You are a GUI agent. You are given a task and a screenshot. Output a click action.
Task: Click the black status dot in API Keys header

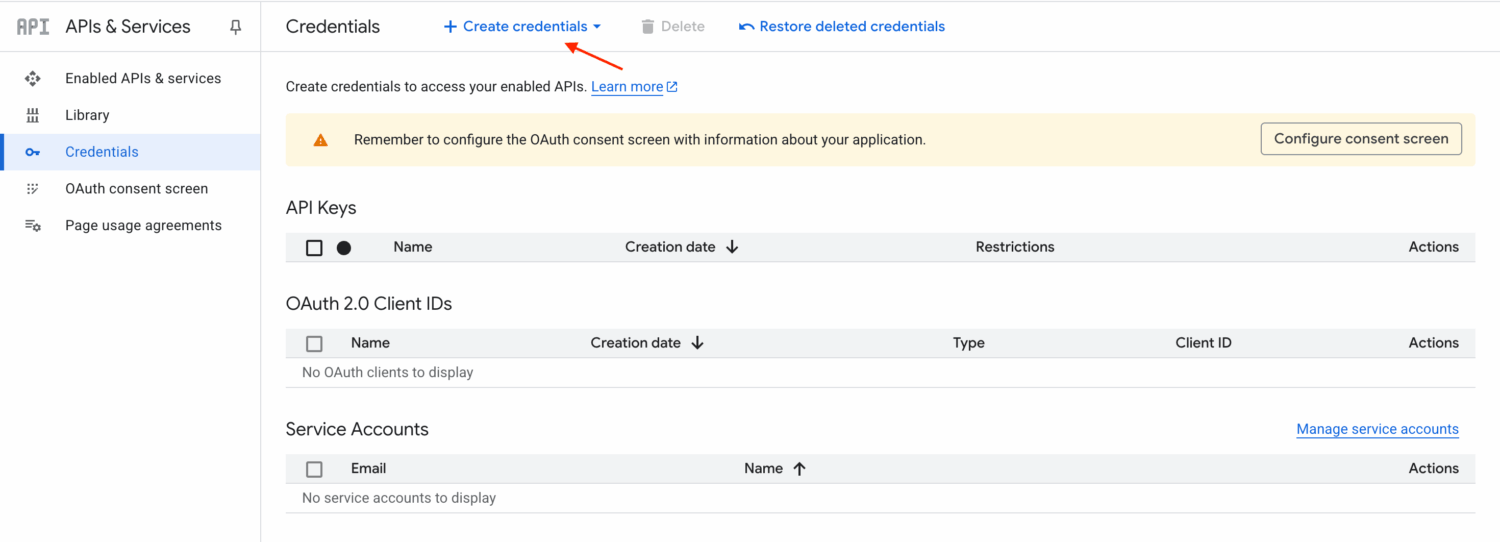click(344, 248)
